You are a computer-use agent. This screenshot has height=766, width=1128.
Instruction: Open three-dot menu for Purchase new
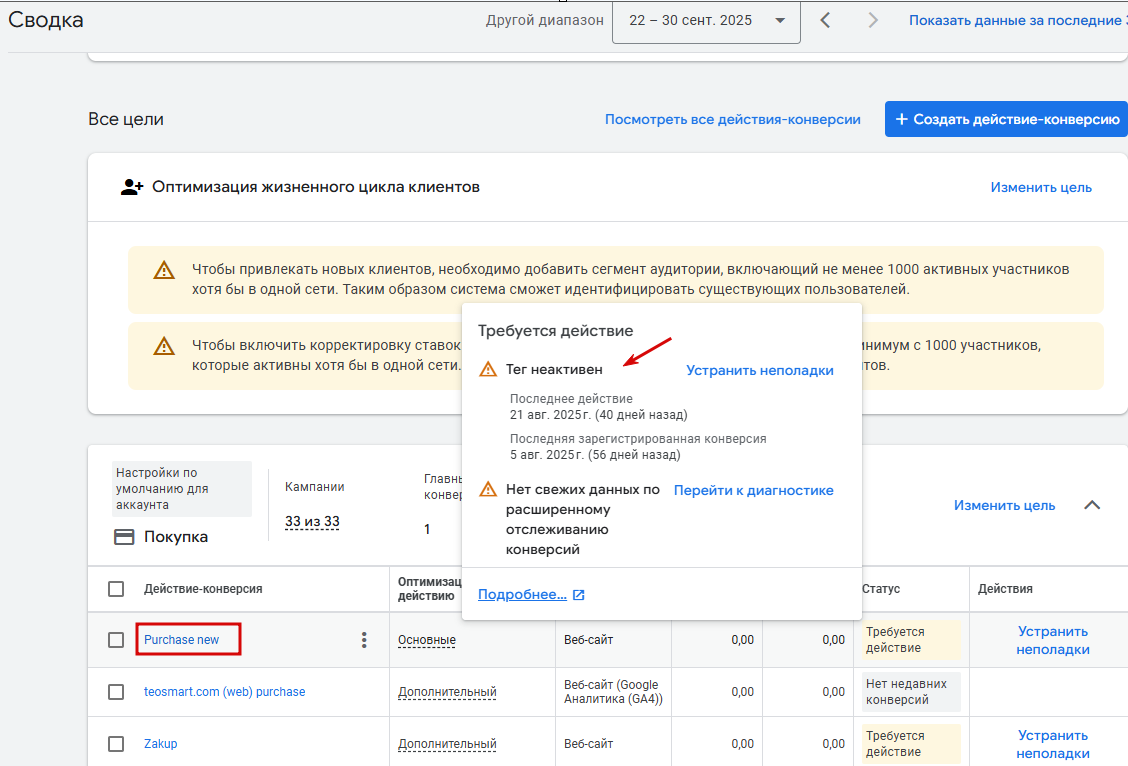364,639
